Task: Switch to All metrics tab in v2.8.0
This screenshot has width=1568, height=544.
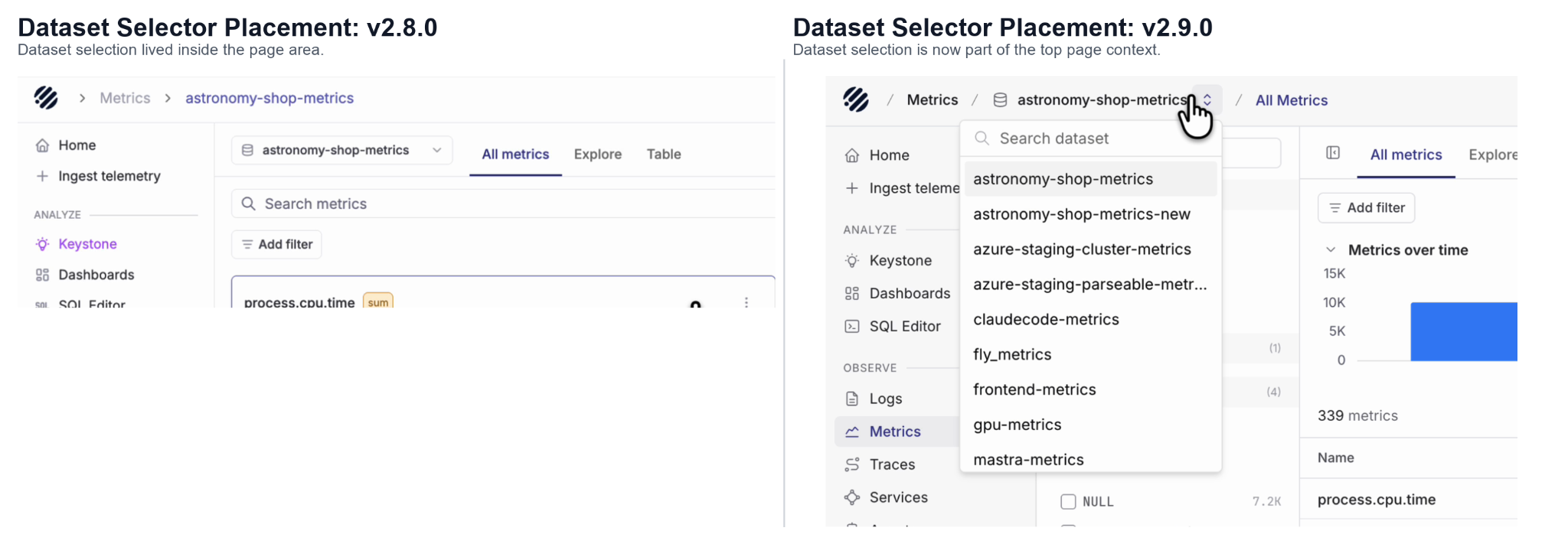Action: [515, 155]
